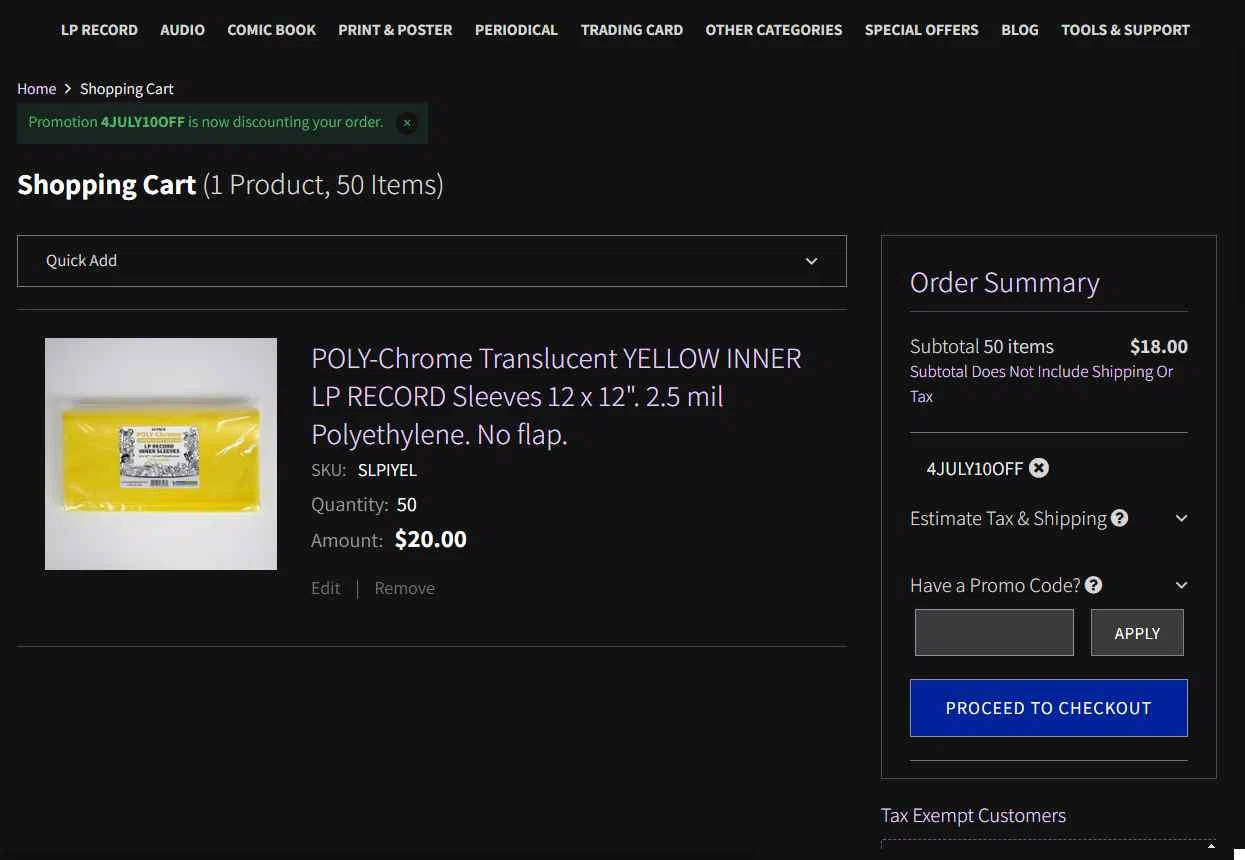The width and height of the screenshot is (1245, 860).
Task: Remove the 4JULY10OFF promo code with the x icon
Action: (1039, 468)
